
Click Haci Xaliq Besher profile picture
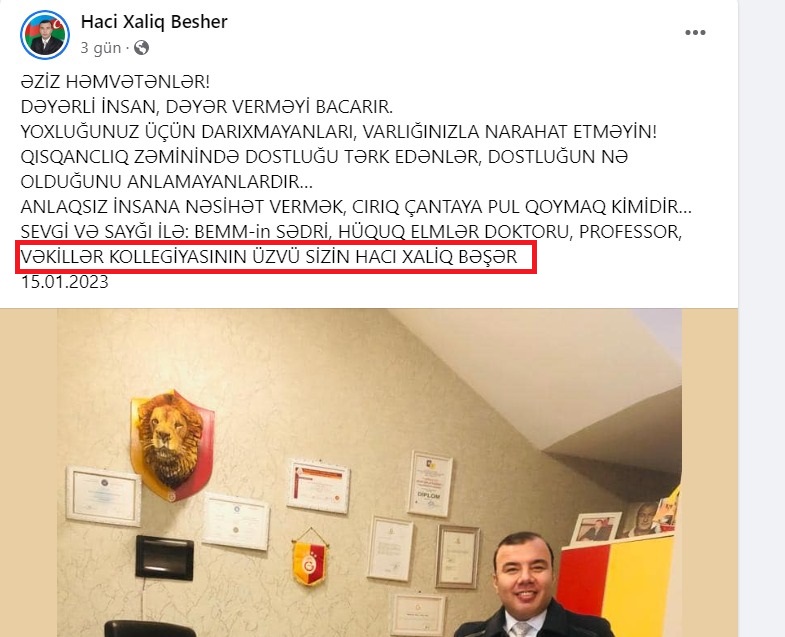45,35
